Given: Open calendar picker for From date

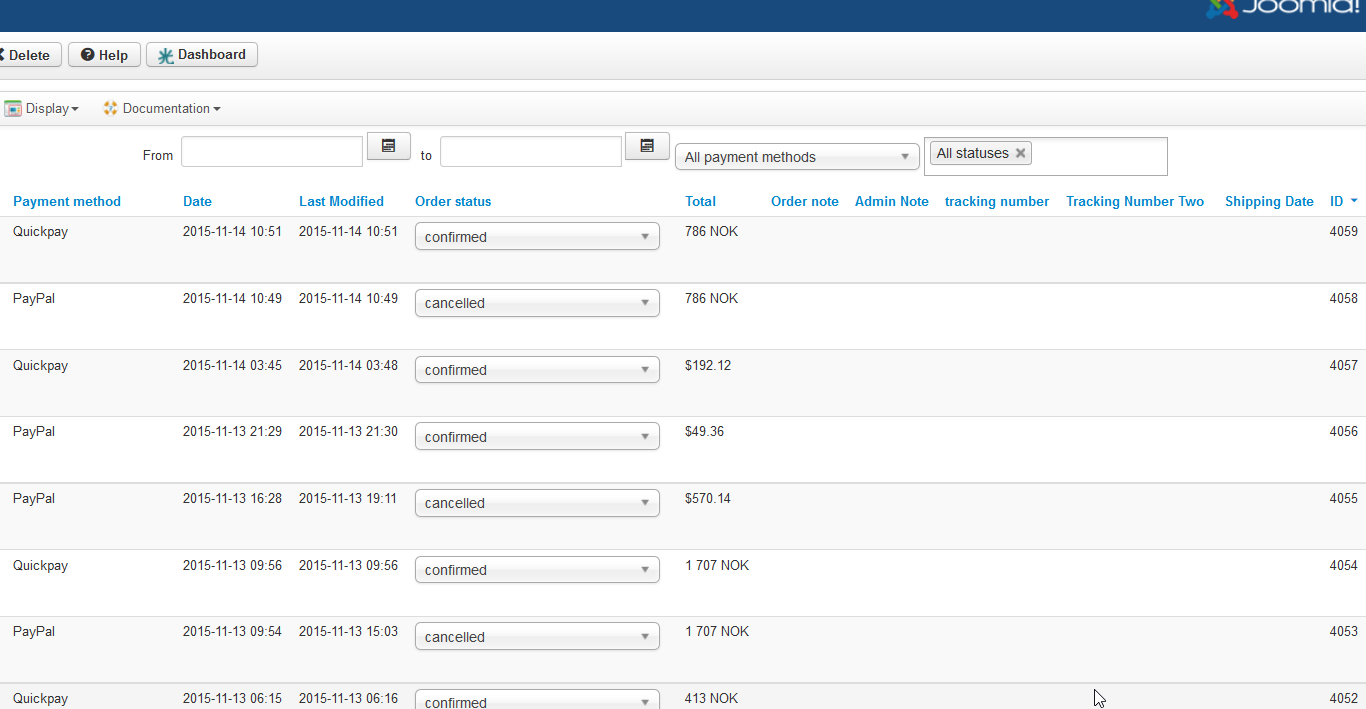Looking at the screenshot, I should coord(389,146).
